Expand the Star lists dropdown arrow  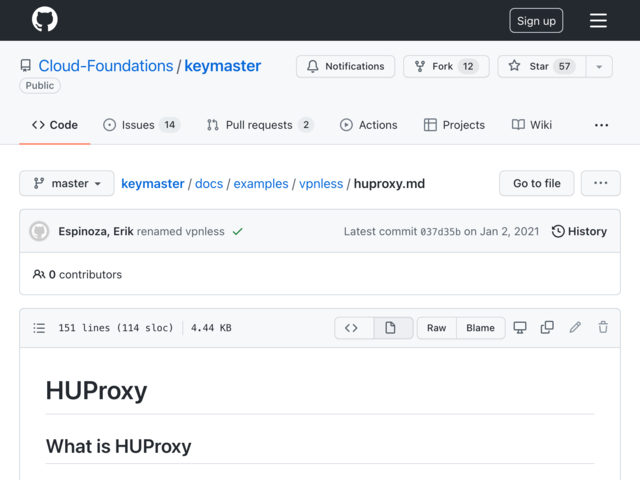[x=599, y=66]
